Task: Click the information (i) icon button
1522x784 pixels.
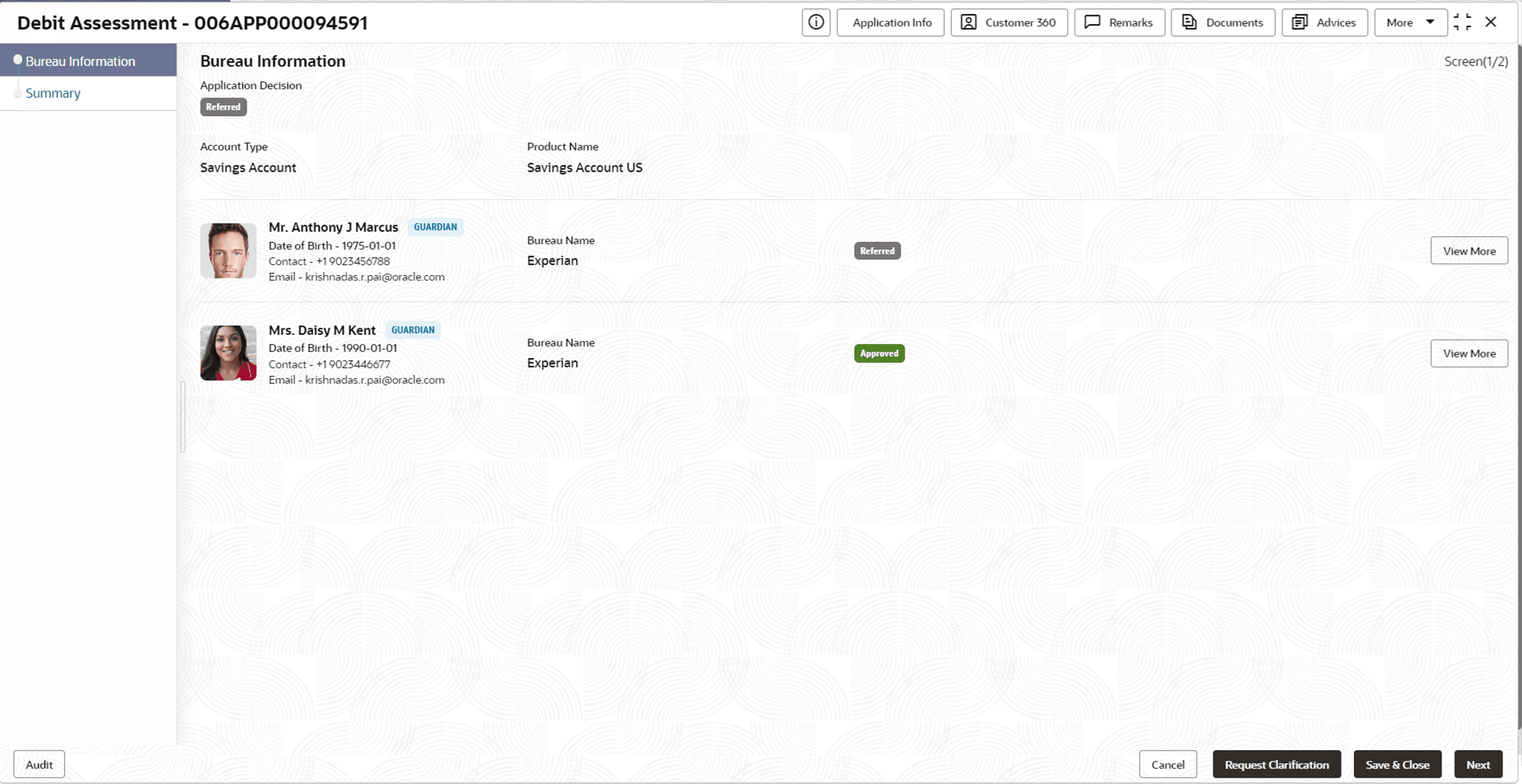Action: pyautogui.click(x=815, y=22)
